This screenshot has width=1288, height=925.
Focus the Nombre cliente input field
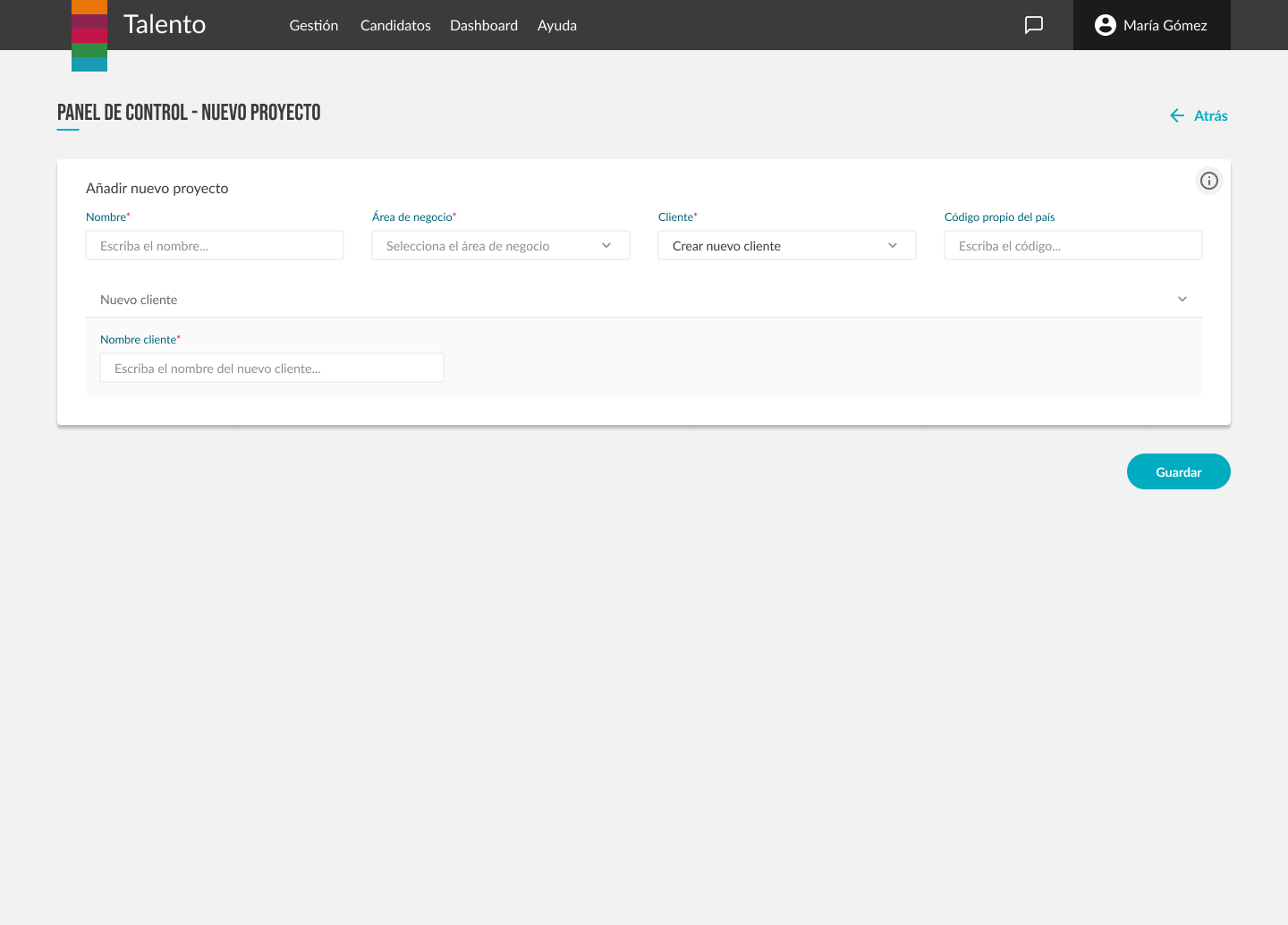(x=272, y=369)
